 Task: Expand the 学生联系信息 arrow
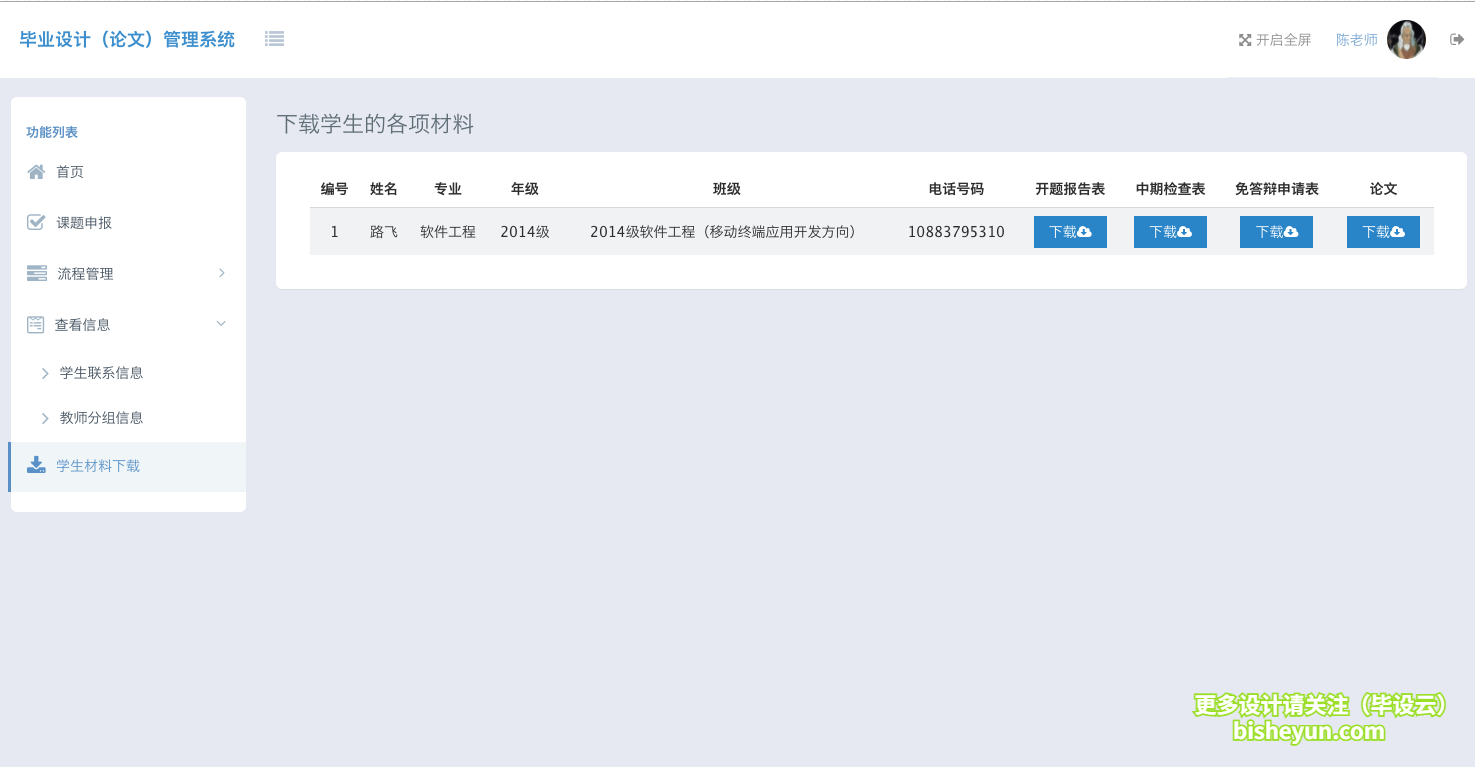click(x=45, y=372)
